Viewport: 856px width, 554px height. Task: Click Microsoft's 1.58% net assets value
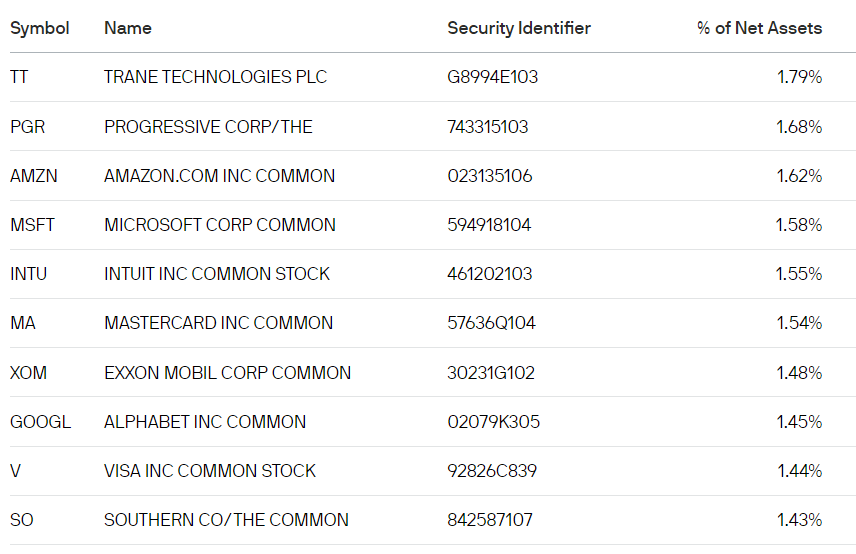[x=798, y=225]
